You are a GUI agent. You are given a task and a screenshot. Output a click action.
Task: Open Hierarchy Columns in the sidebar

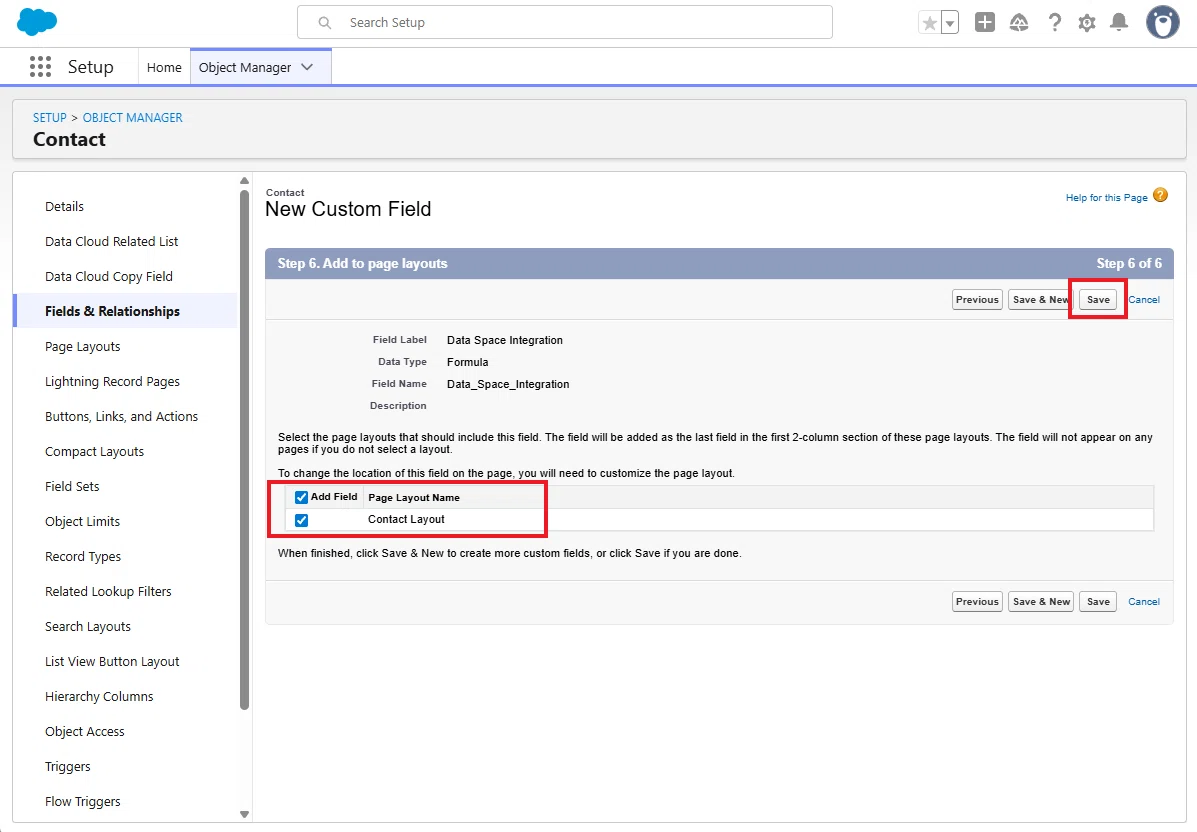(x=99, y=697)
